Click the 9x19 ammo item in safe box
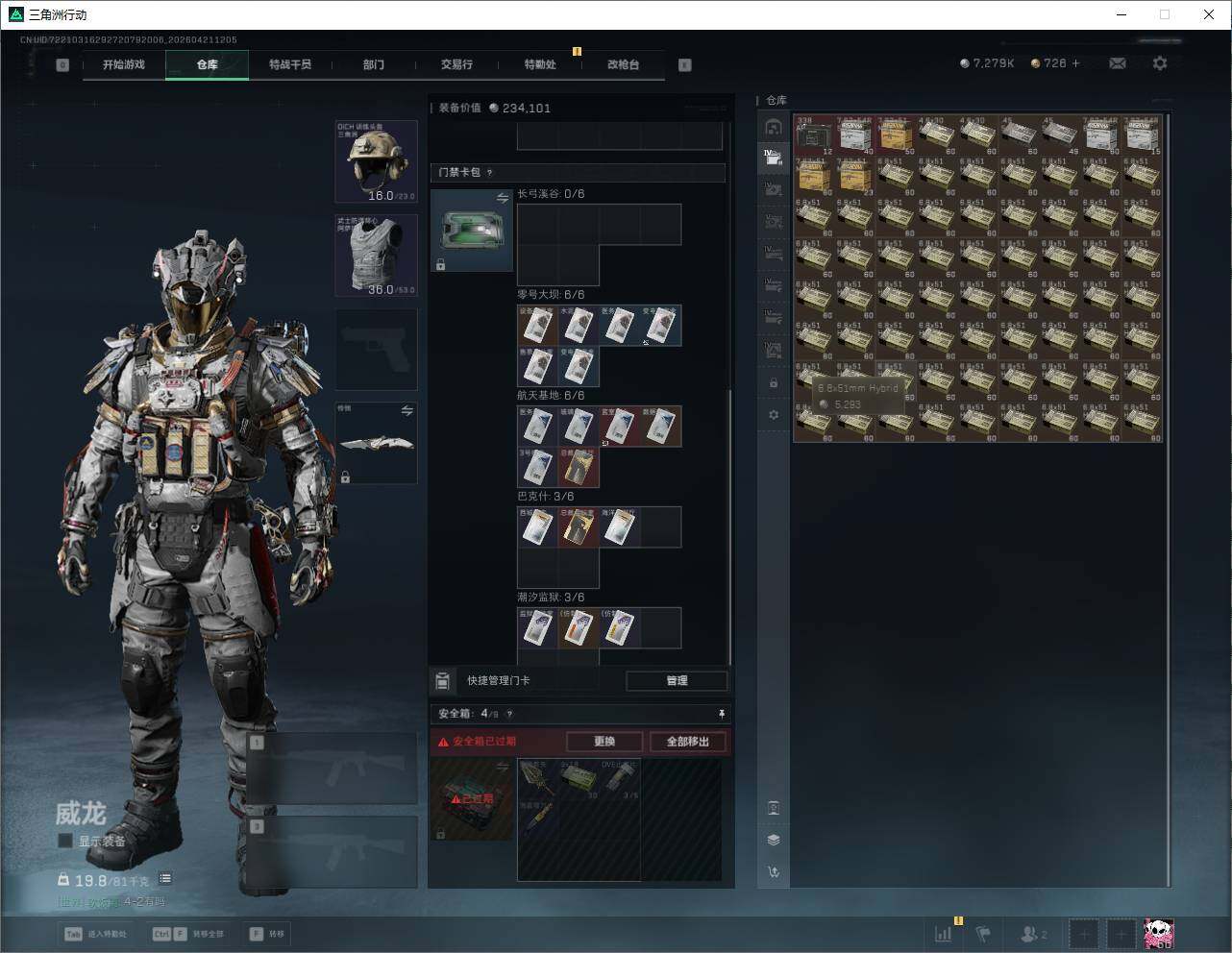Screen dimensions: 1232x953 click(579, 780)
